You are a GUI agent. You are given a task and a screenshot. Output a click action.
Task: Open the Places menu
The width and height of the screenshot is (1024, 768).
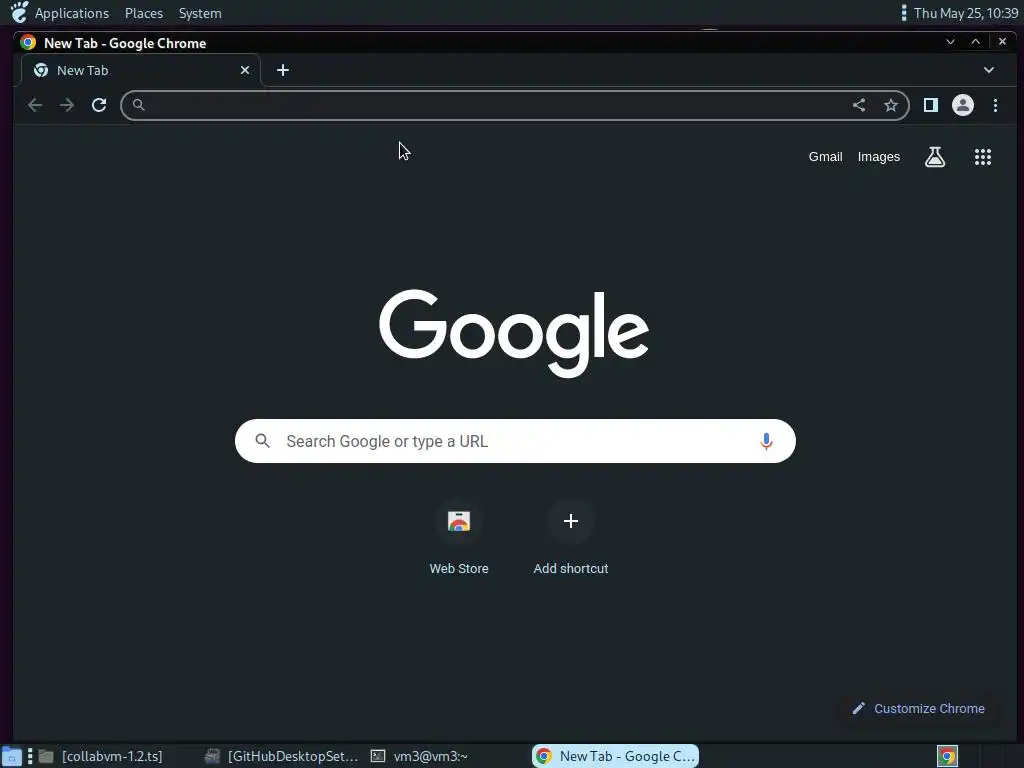point(144,13)
